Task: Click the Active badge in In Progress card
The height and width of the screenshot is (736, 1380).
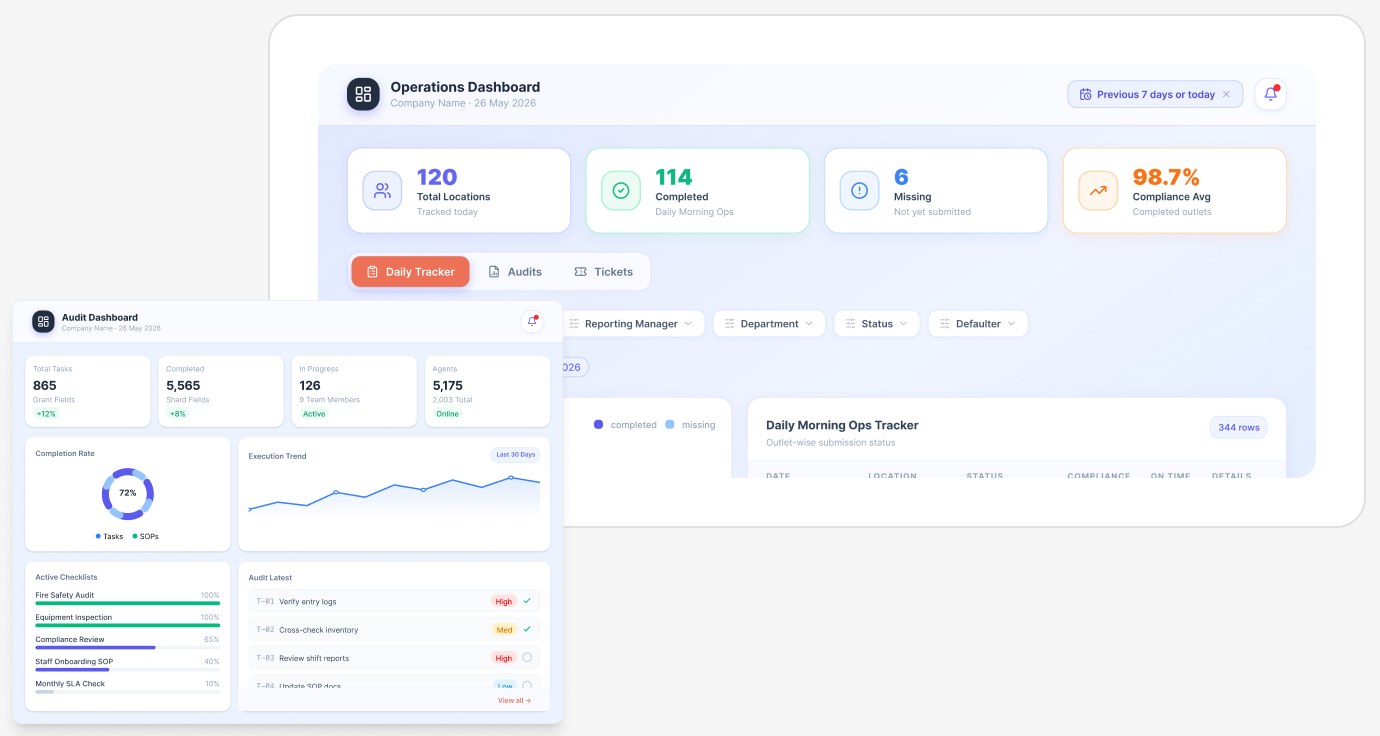Action: pyautogui.click(x=314, y=414)
